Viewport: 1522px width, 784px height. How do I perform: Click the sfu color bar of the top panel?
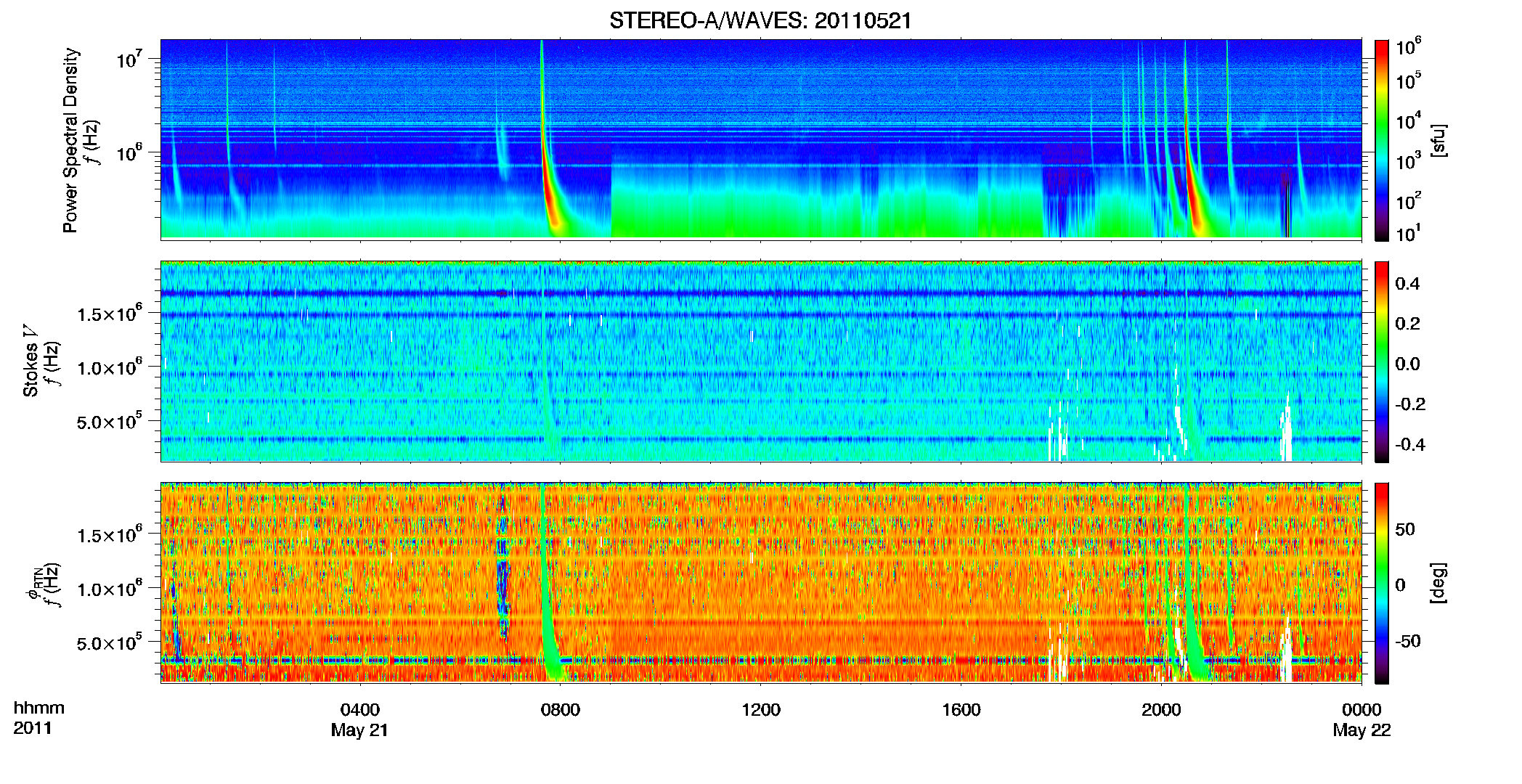(x=1382, y=140)
